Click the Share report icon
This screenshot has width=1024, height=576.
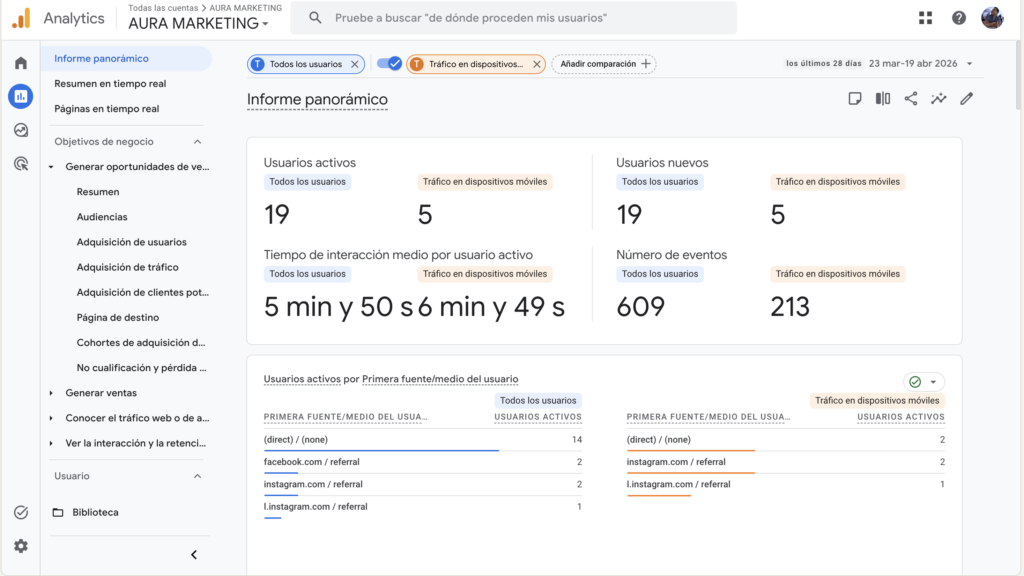click(911, 98)
